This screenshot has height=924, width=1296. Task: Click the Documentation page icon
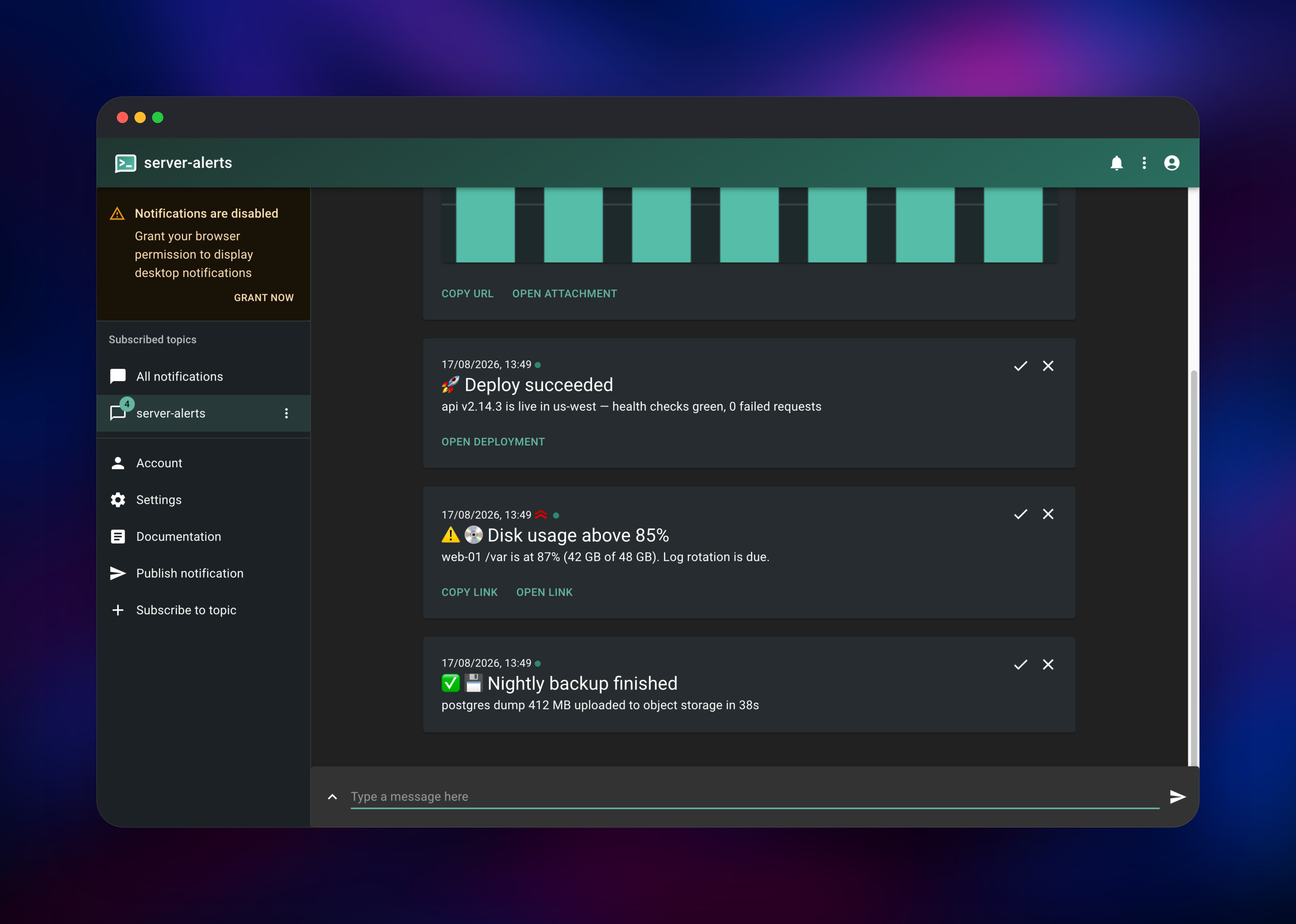click(x=118, y=537)
